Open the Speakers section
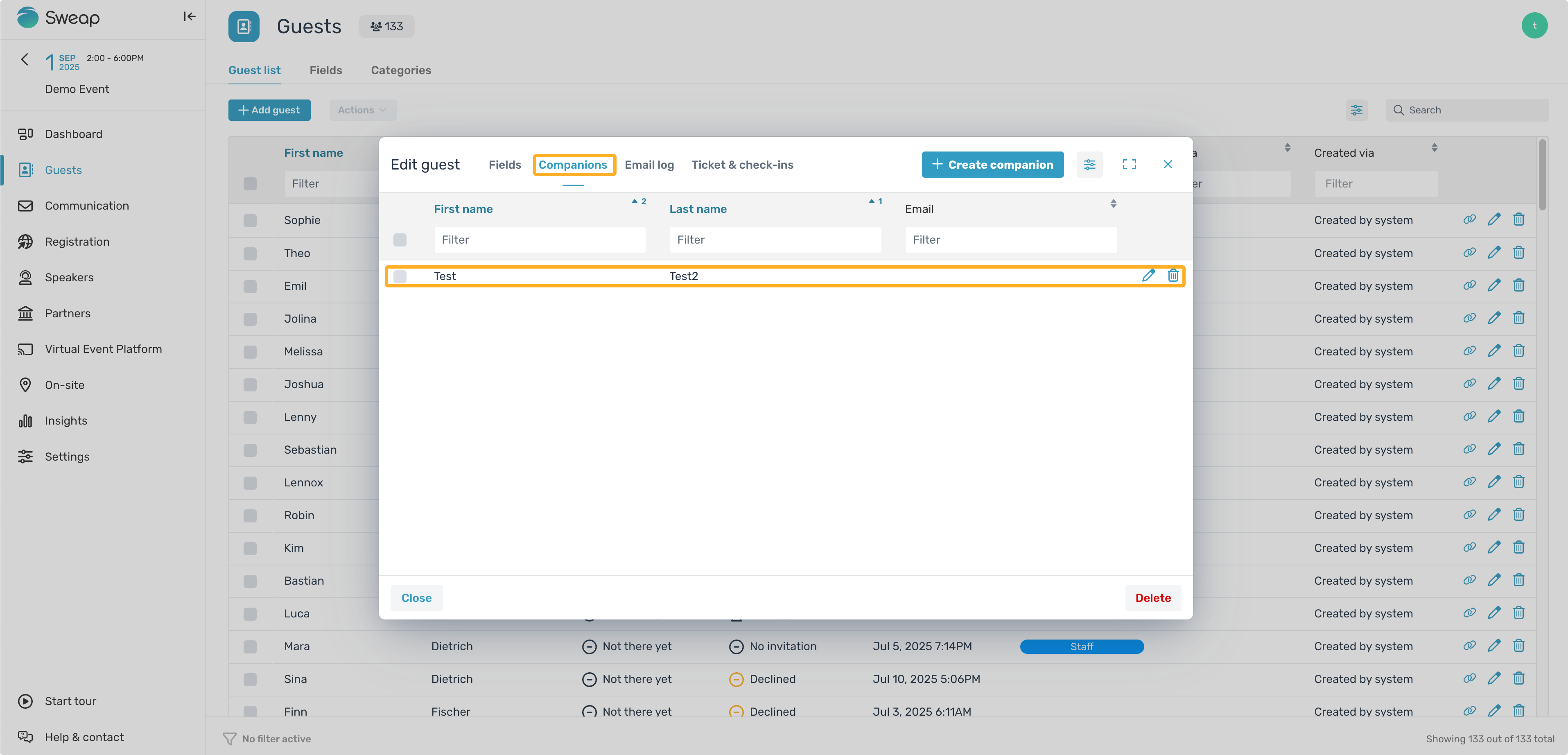1568x755 pixels. (69, 278)
